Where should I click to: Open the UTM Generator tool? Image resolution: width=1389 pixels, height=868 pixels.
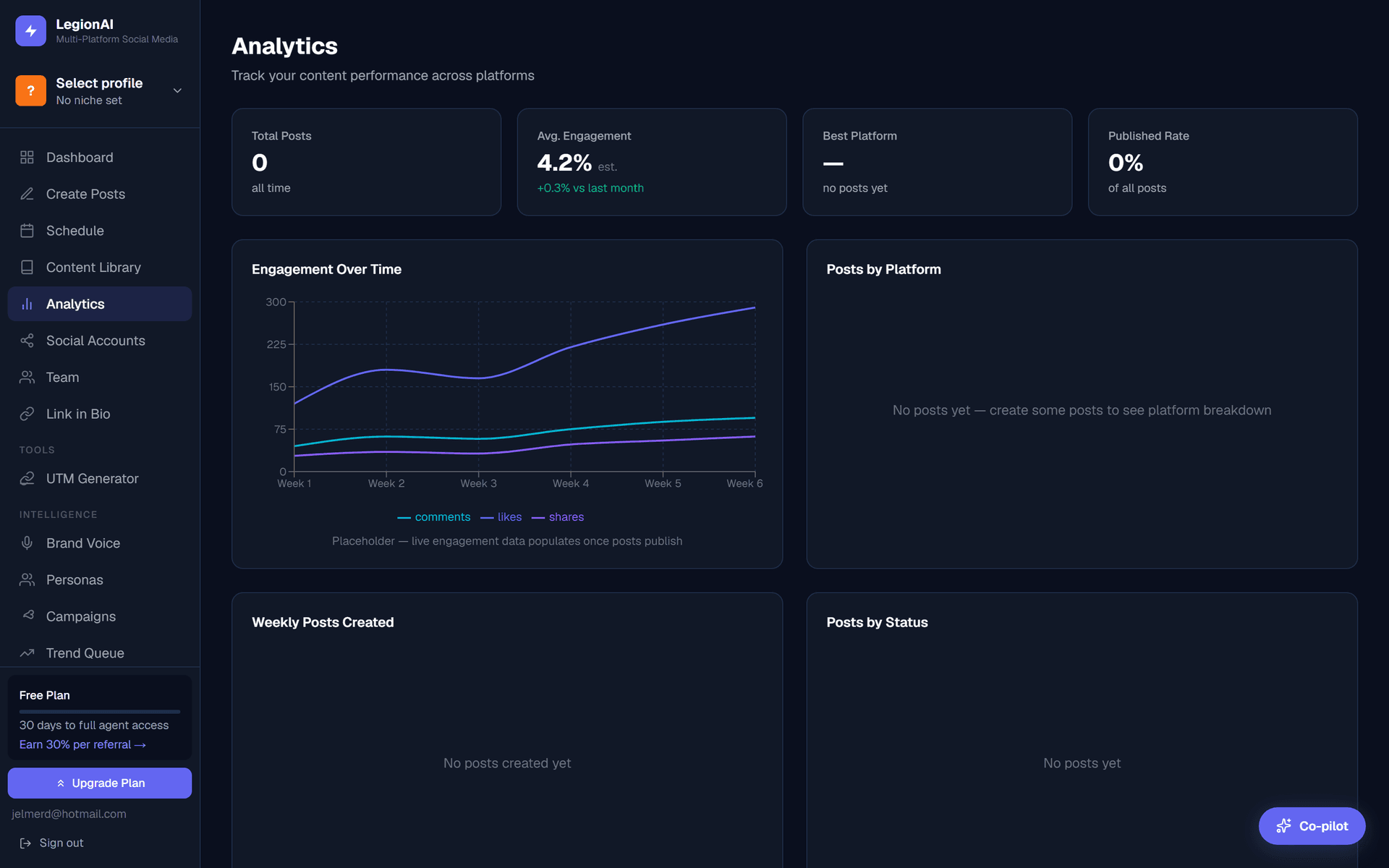coord(100,478)
